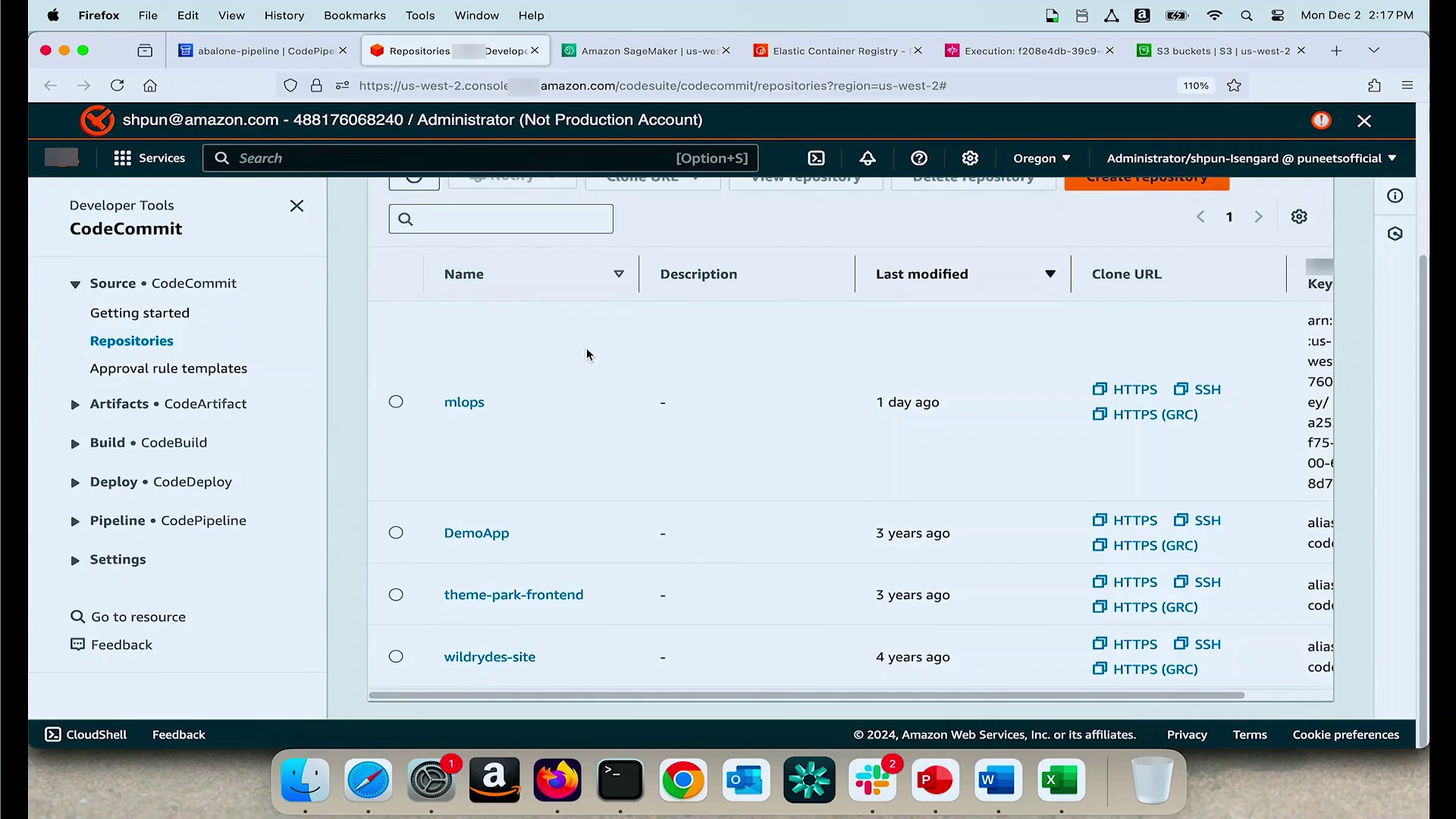
Task: Click the red alert icon in account banner
Action: 1321,121
